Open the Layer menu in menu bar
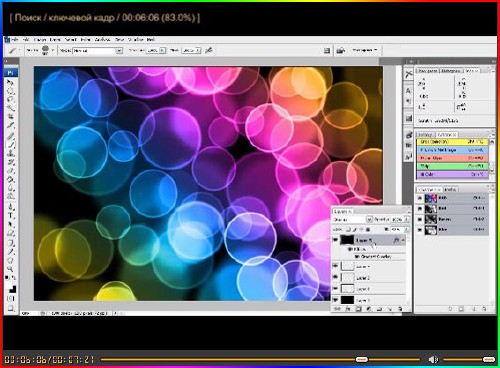The height and width of the screenshot is (368, 500). point(55,39)
